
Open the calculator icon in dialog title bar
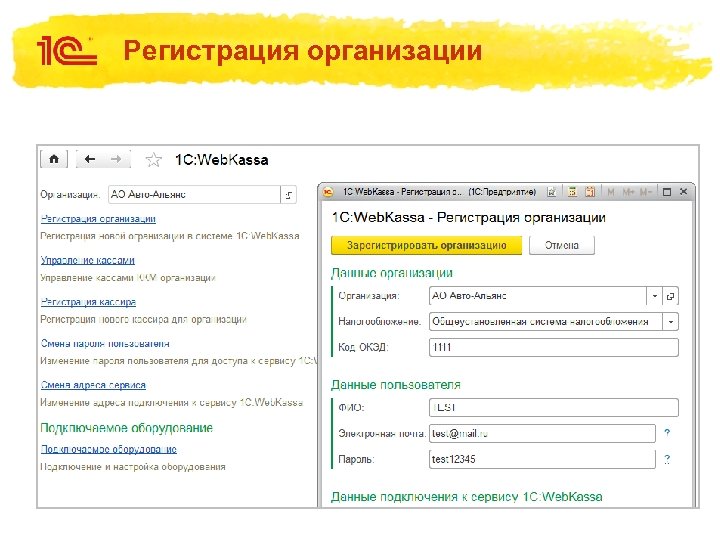pos(572,192)
